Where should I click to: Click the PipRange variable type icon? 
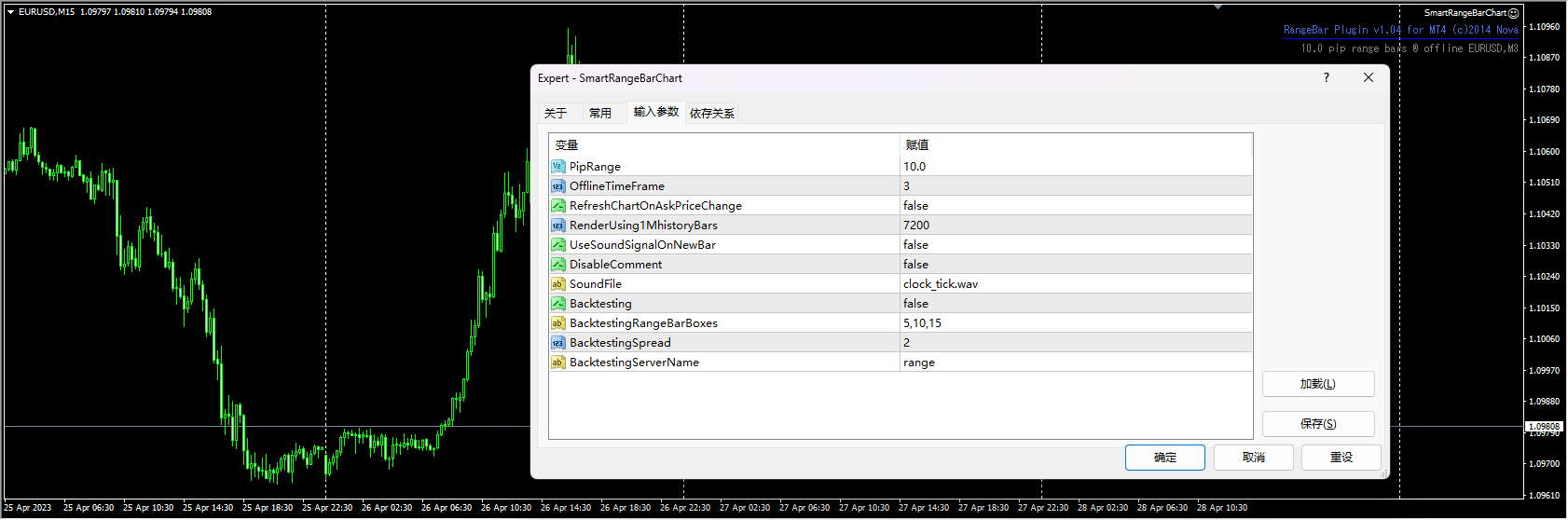(557, 167)
